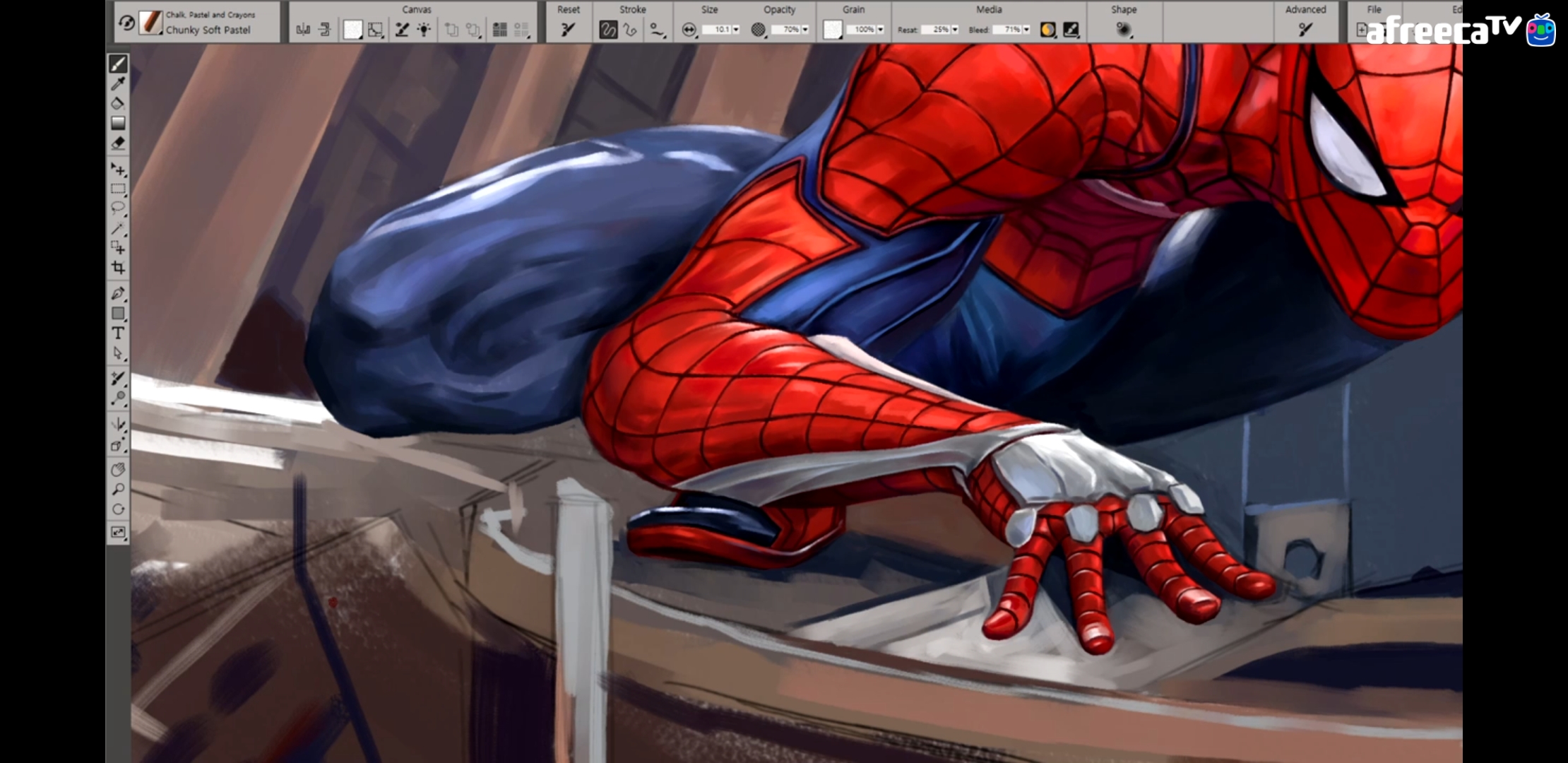Open the Bleed slider dropdown arrow

1026,30
